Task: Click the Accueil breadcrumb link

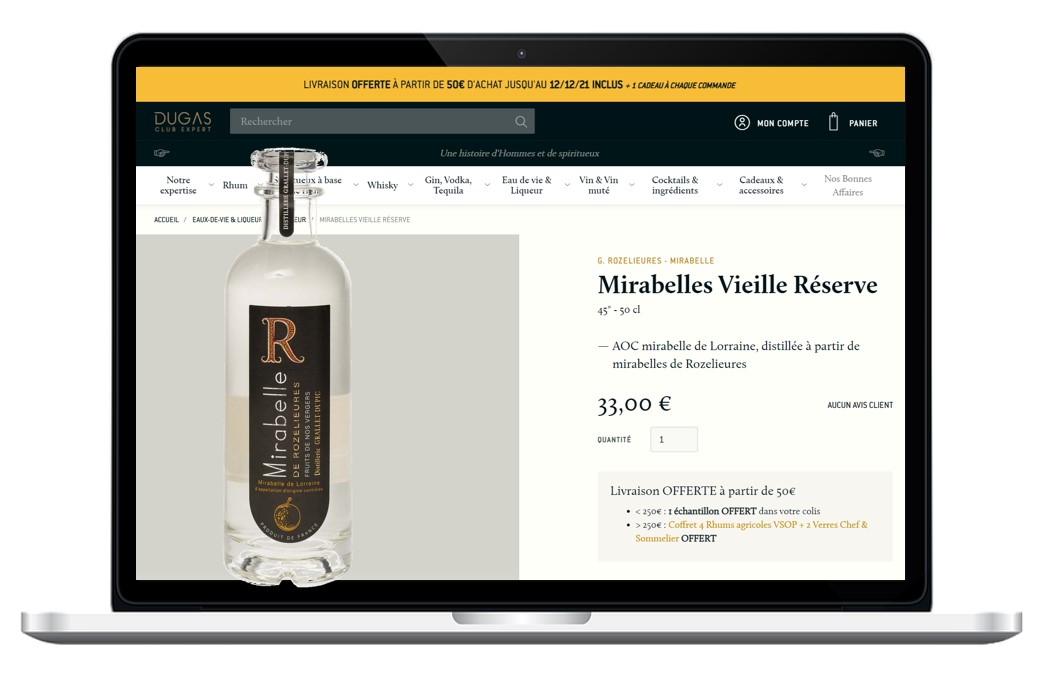Action: tap(166, 220)
